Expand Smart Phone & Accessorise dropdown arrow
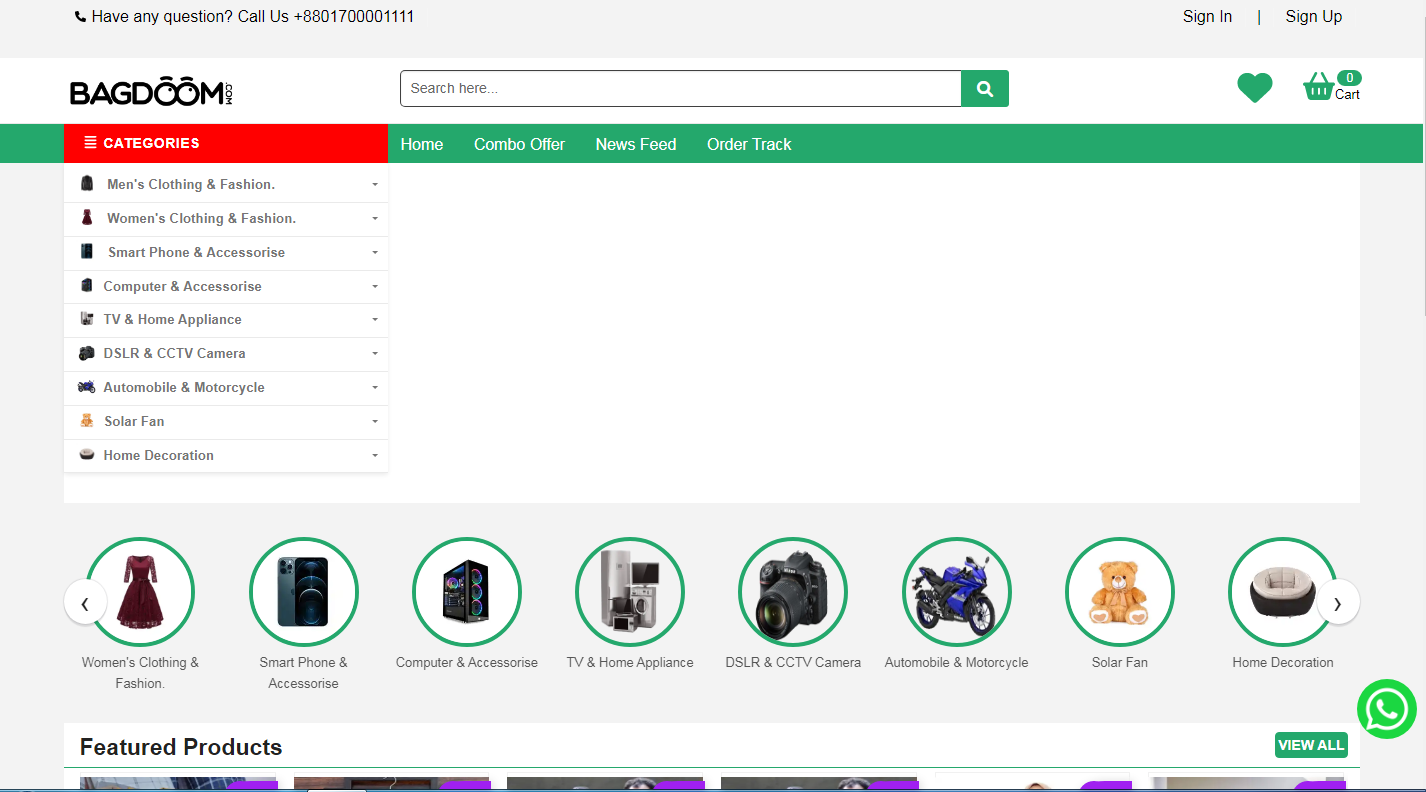The height and width of the screenshot is (792, 1426). [375, 253]
